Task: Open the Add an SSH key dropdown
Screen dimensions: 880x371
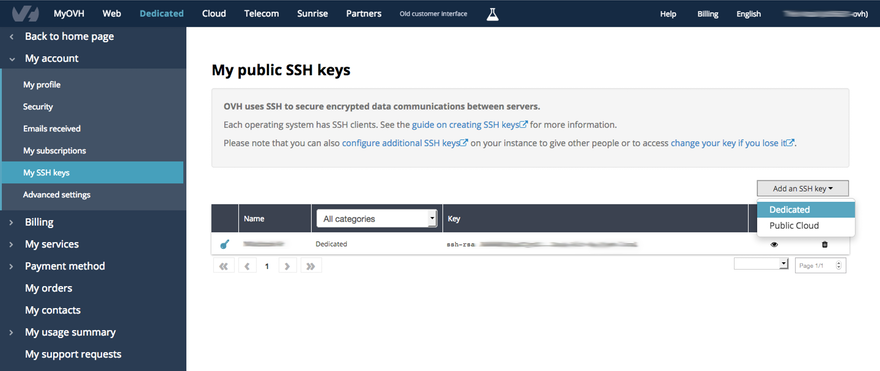Action: click(x=803, y=189)
